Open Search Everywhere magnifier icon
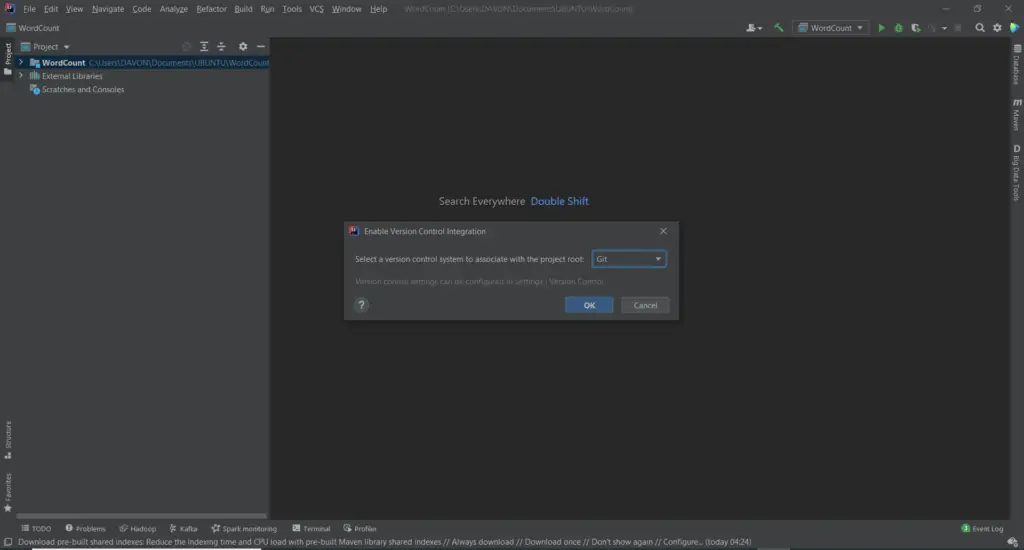The width and height of the screenshot is (1024, 550). tap(980, 28)
